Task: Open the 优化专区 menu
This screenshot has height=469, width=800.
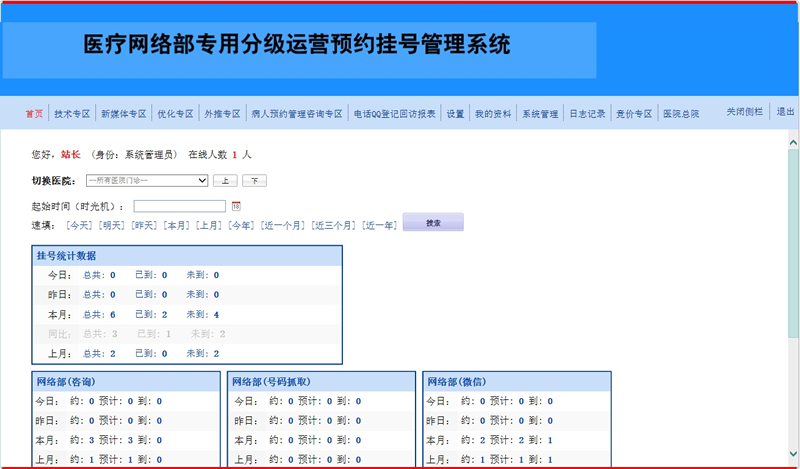Action: point(175,114)
